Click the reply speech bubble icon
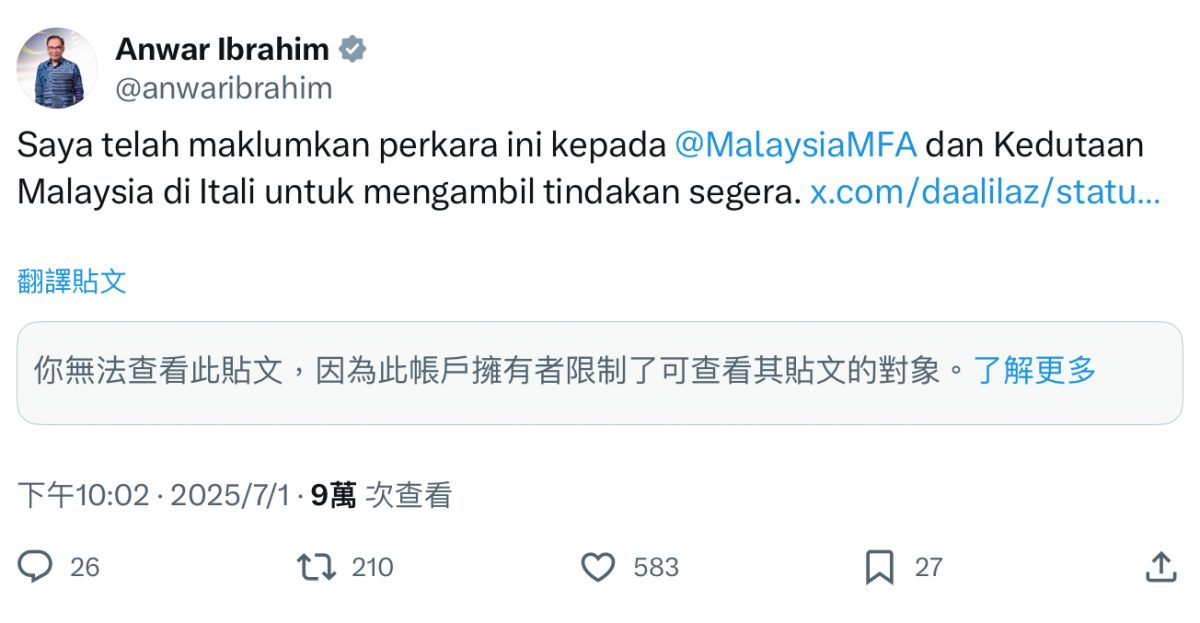This screenshot has height=623, width=1200. (x=35, y=567)
